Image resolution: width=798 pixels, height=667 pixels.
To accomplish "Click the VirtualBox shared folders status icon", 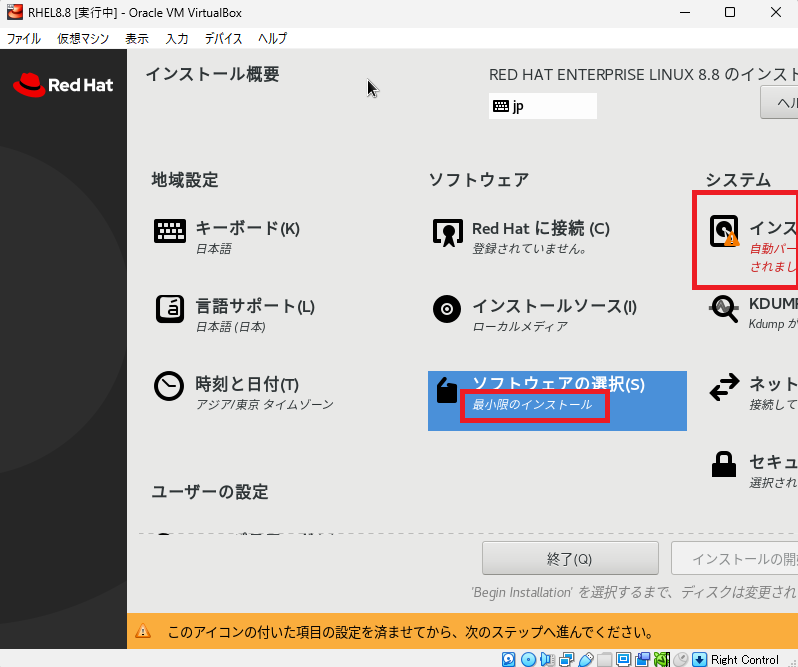I will click(604, 659).
